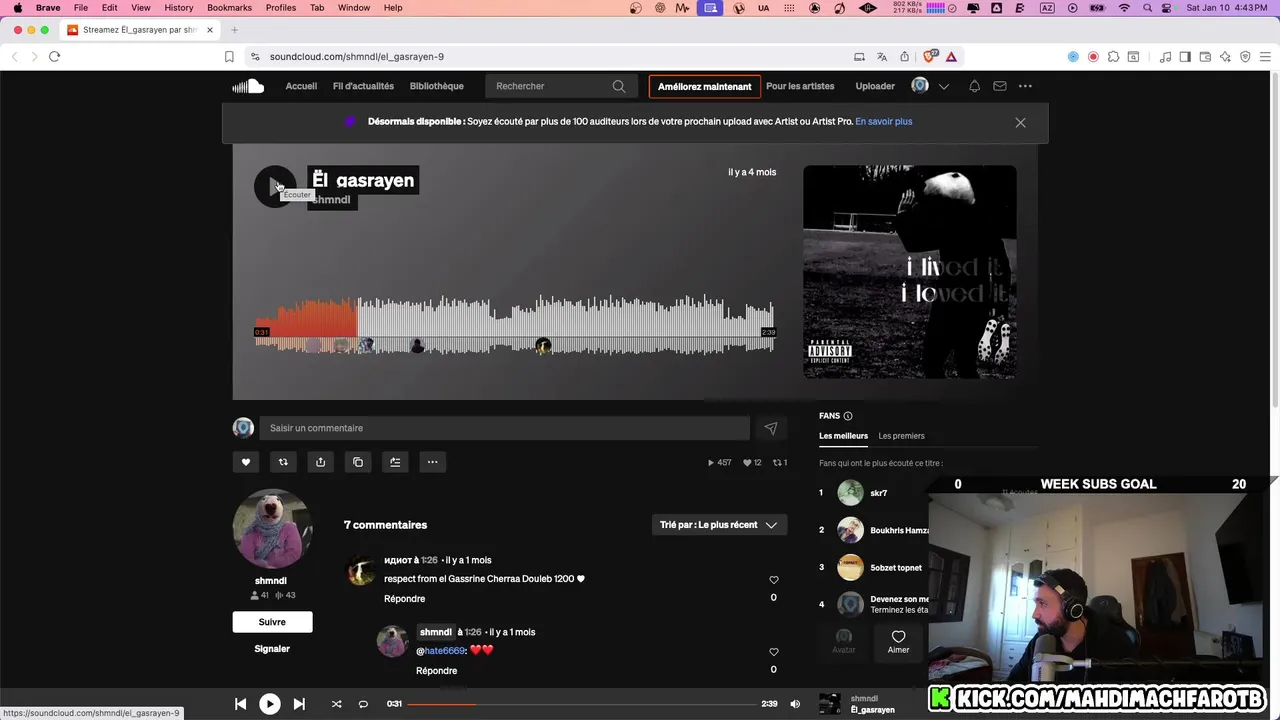Mute volume speaker icon in player bar

pos(795,704)
